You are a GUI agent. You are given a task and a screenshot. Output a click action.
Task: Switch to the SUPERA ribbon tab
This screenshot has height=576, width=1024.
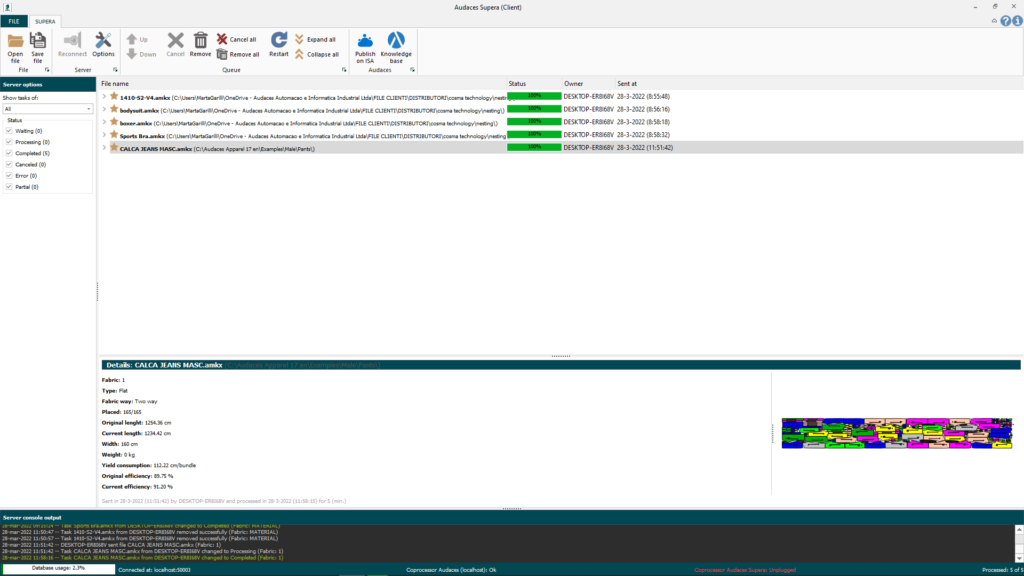(x=45, y=22)
